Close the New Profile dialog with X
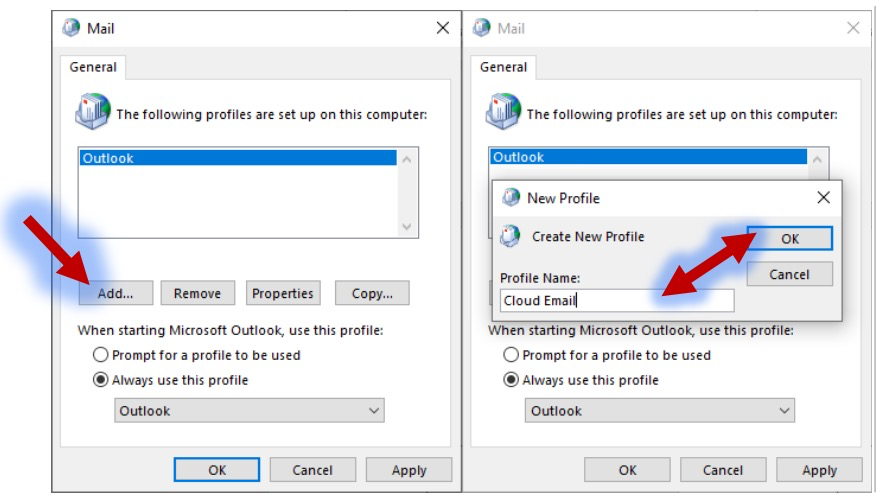The width and height of the screenshot is (876, 501). (823, 197)
